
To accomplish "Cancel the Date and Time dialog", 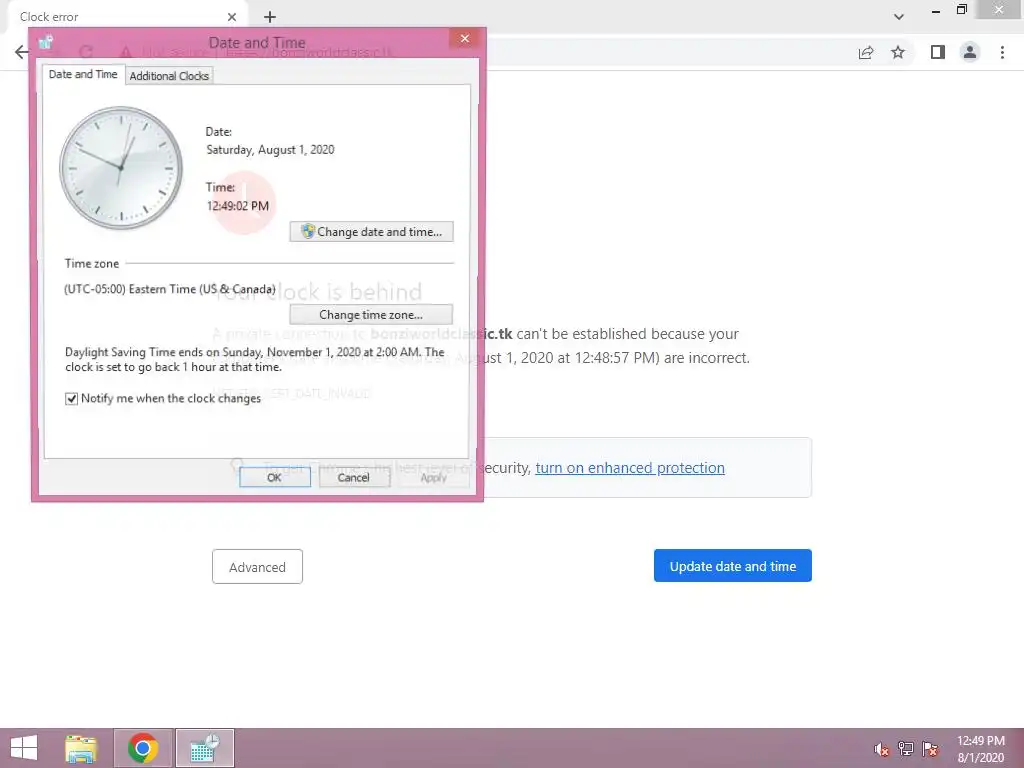I will (353, 477).
